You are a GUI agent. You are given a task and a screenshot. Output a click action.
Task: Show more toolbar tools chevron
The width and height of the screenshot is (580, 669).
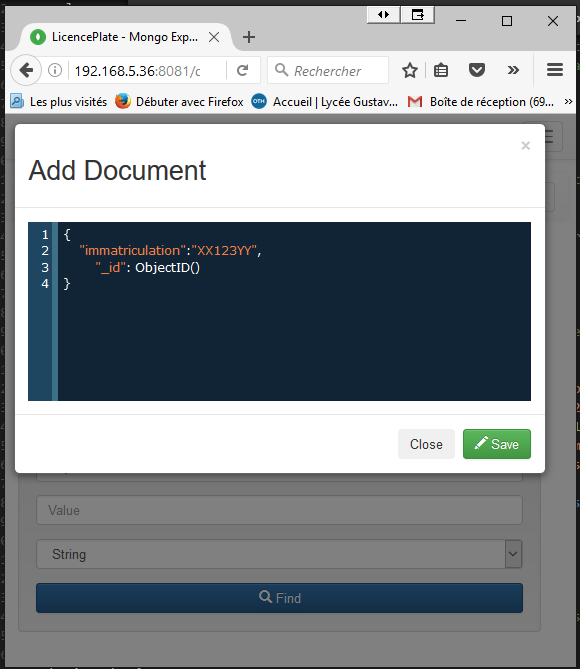[x=513, y=70]
